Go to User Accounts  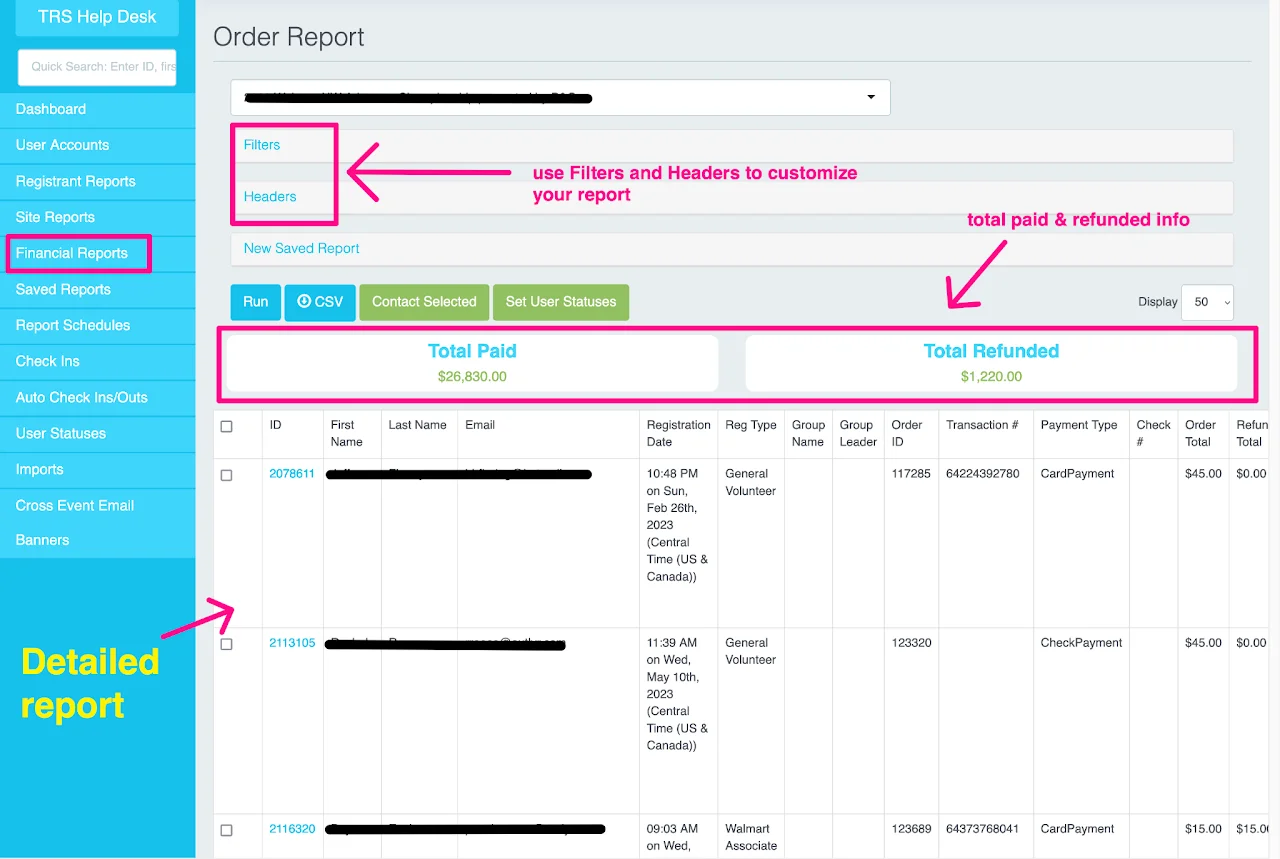click(97, 145)
